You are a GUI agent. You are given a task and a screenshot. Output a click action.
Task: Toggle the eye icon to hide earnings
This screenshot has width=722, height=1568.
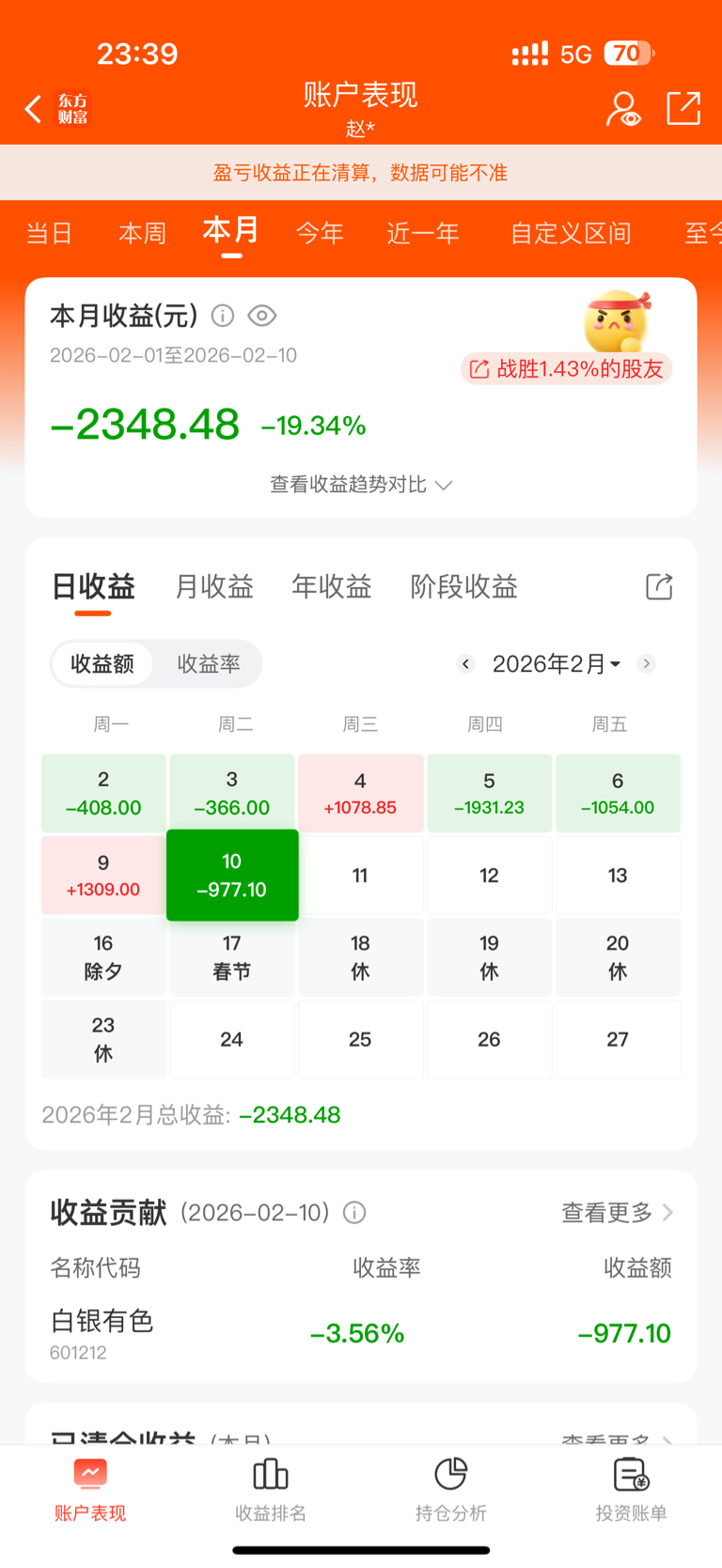click(x=262, y=316)
